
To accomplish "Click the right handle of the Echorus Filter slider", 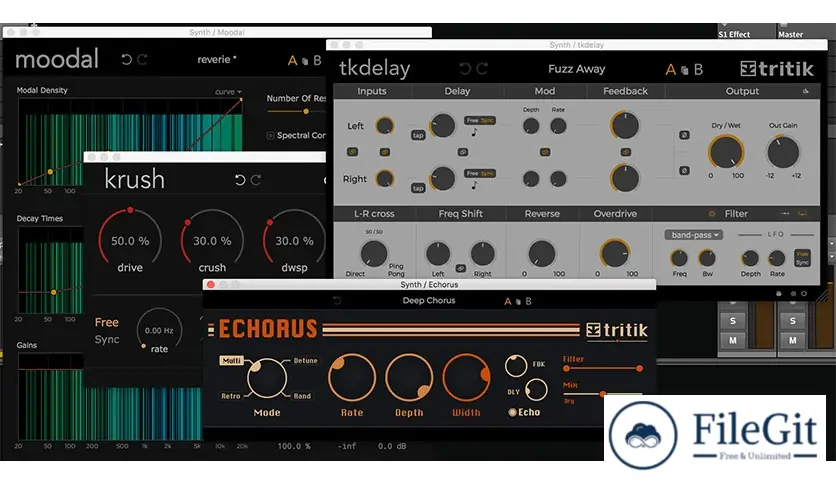I will 639,368.
